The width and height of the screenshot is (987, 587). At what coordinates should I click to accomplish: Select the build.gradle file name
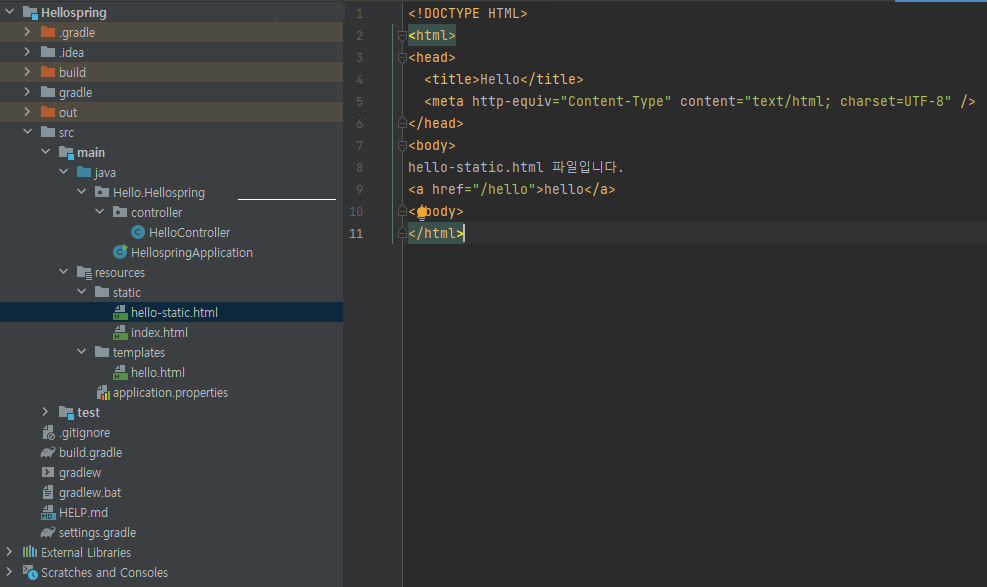tap(91, 453)
